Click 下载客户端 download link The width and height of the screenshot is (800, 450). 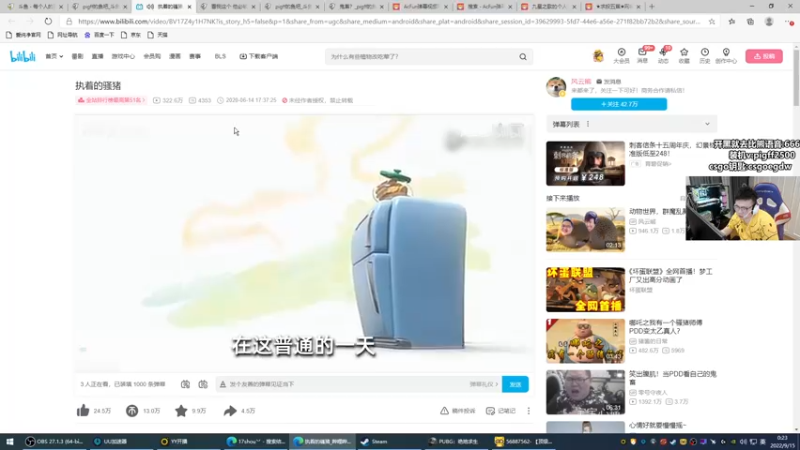[259, 56]
